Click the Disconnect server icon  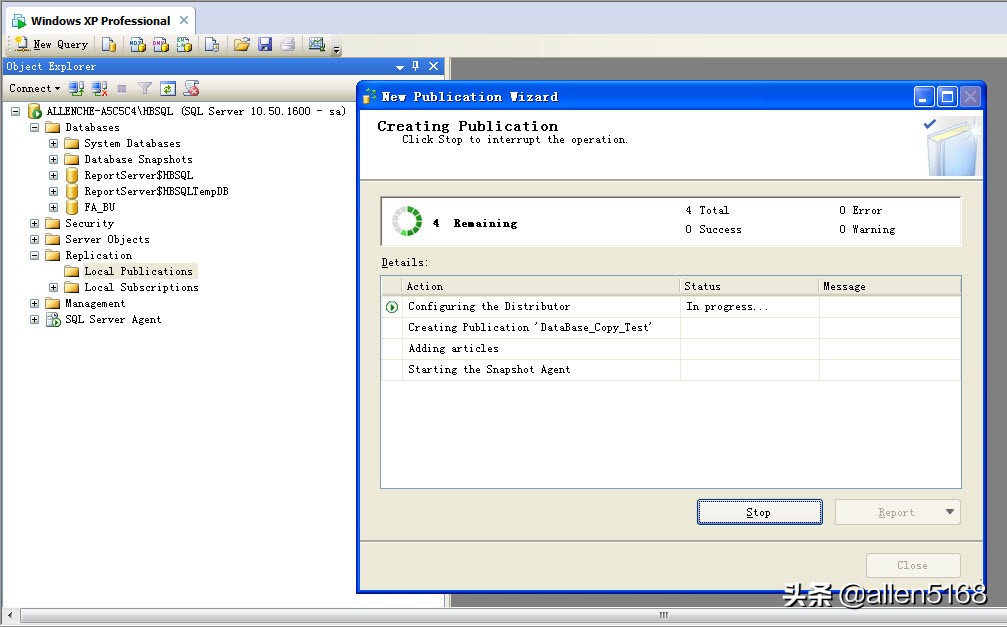coord(100,88)
